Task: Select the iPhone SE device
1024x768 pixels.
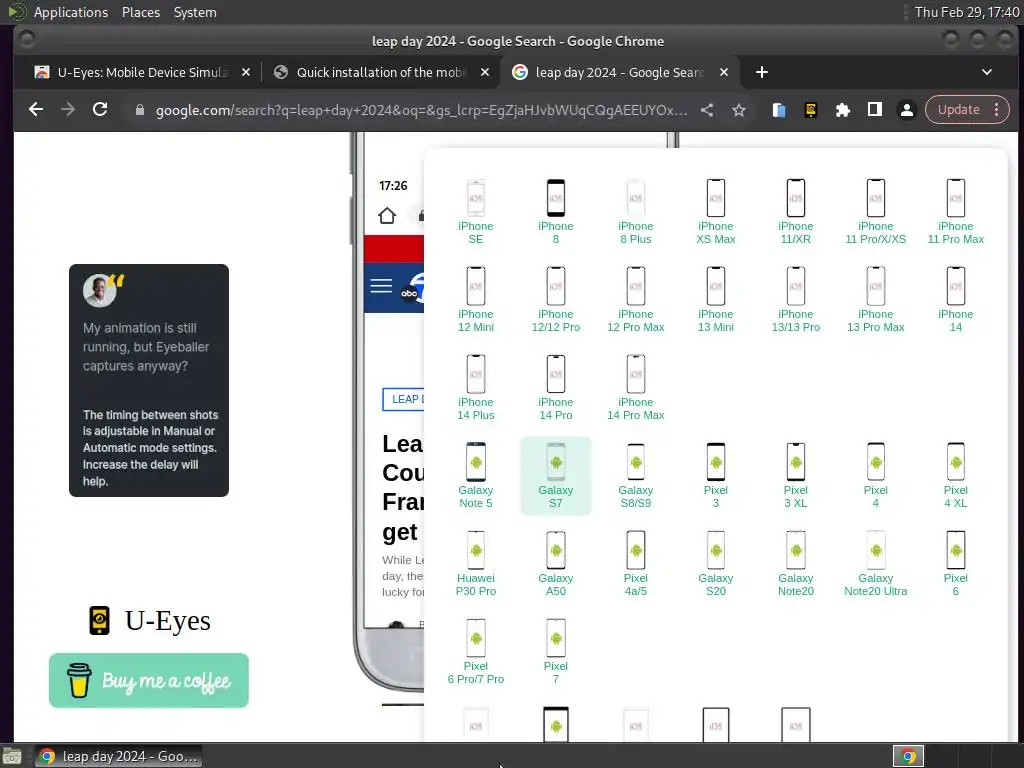Action: (x=475, y=212)
